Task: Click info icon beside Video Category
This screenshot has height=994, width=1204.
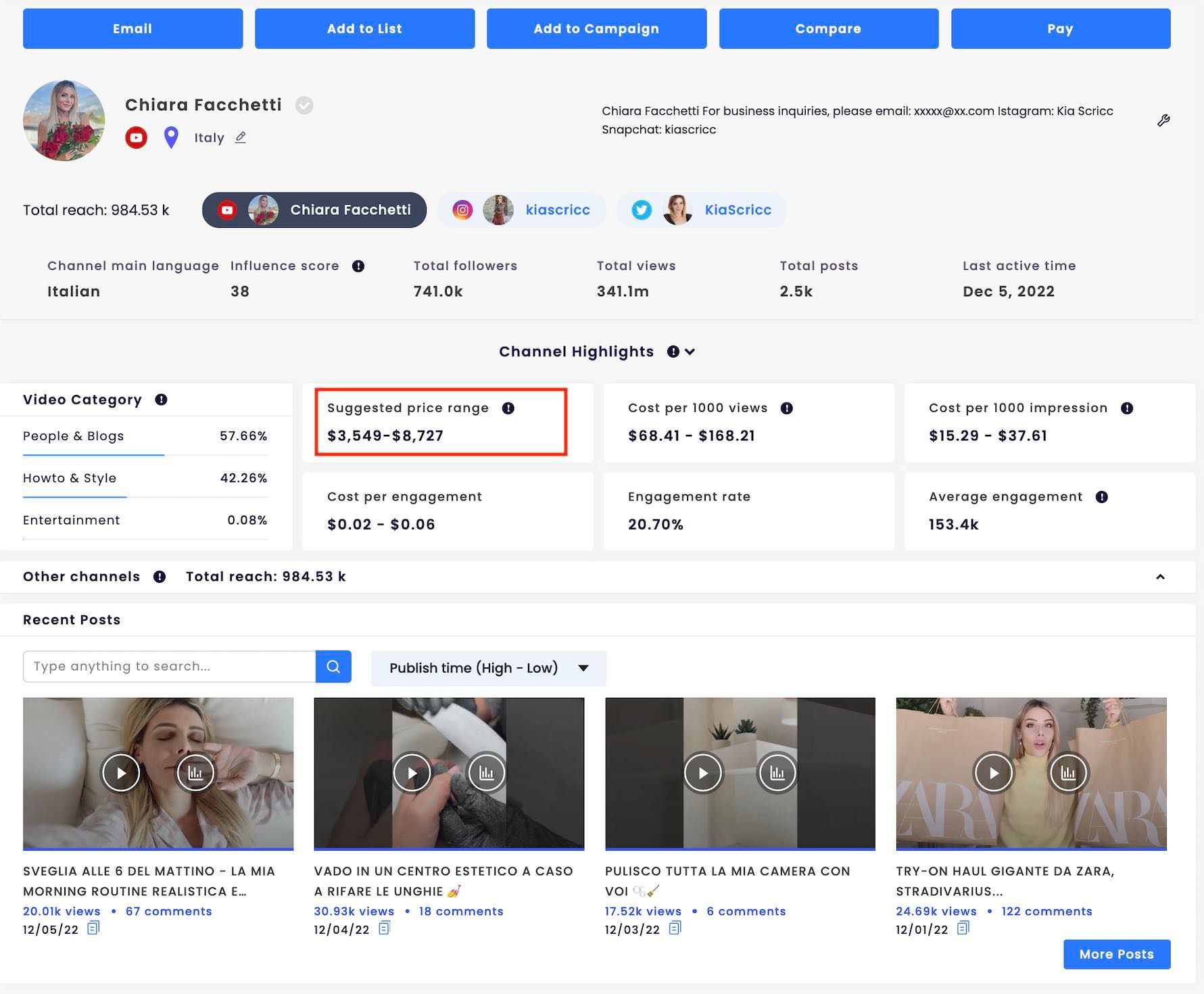Action: coord(161,400)
